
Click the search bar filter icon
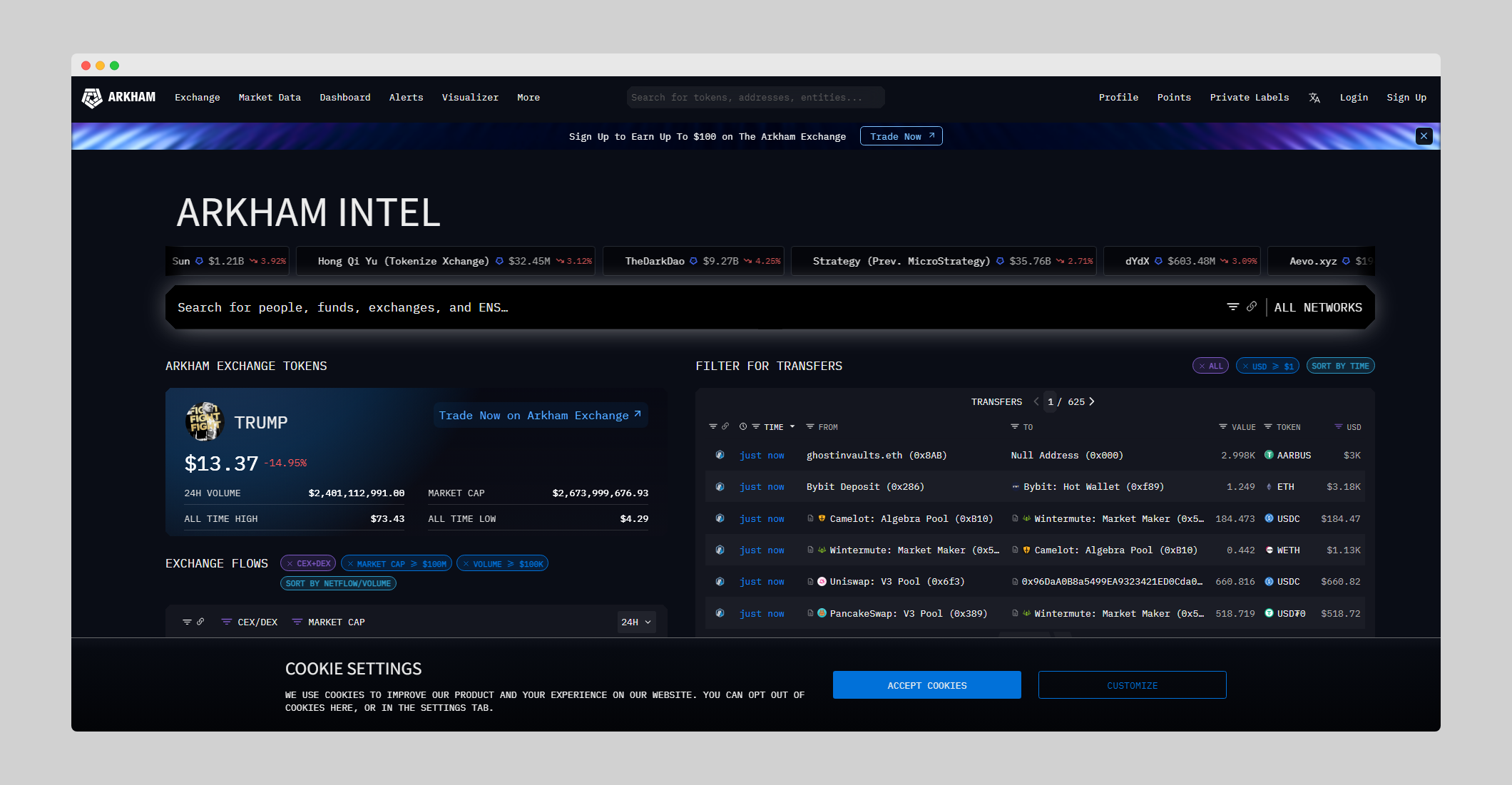point(1232,307)
